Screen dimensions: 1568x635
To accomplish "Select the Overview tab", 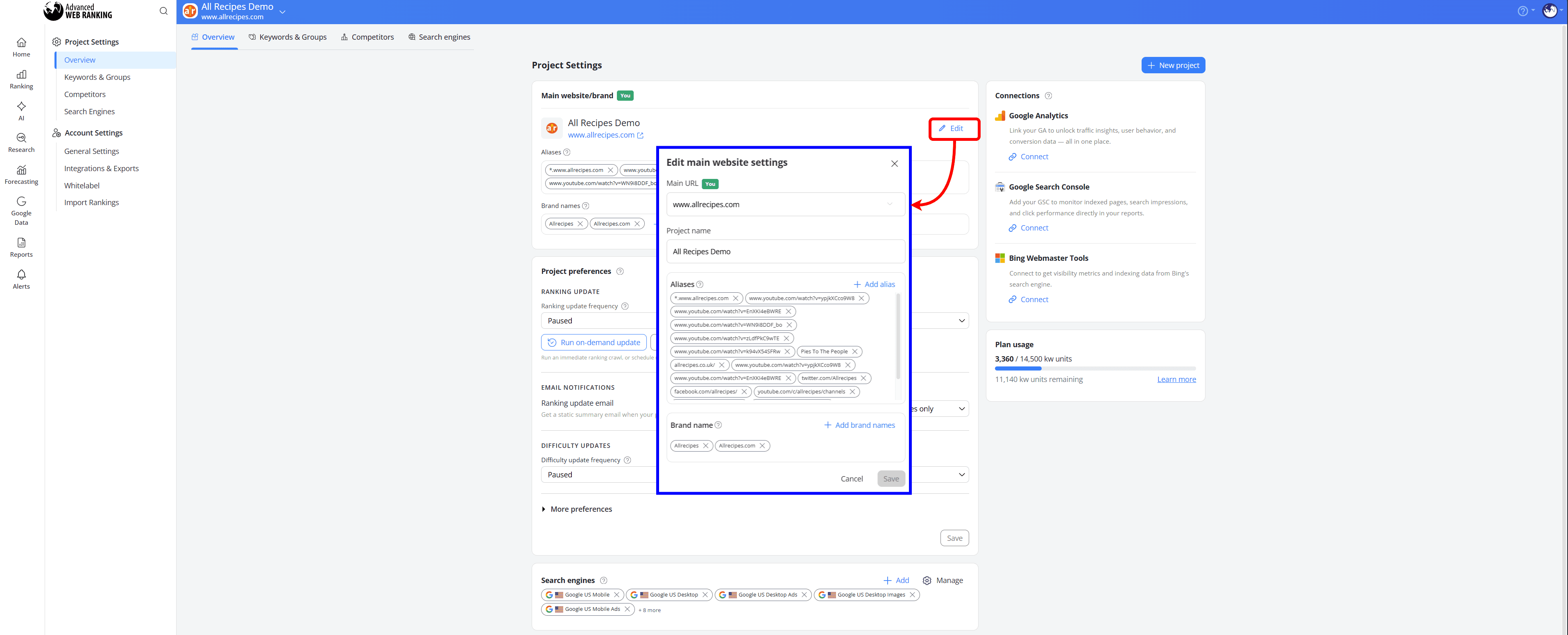I will pos(213,37).
